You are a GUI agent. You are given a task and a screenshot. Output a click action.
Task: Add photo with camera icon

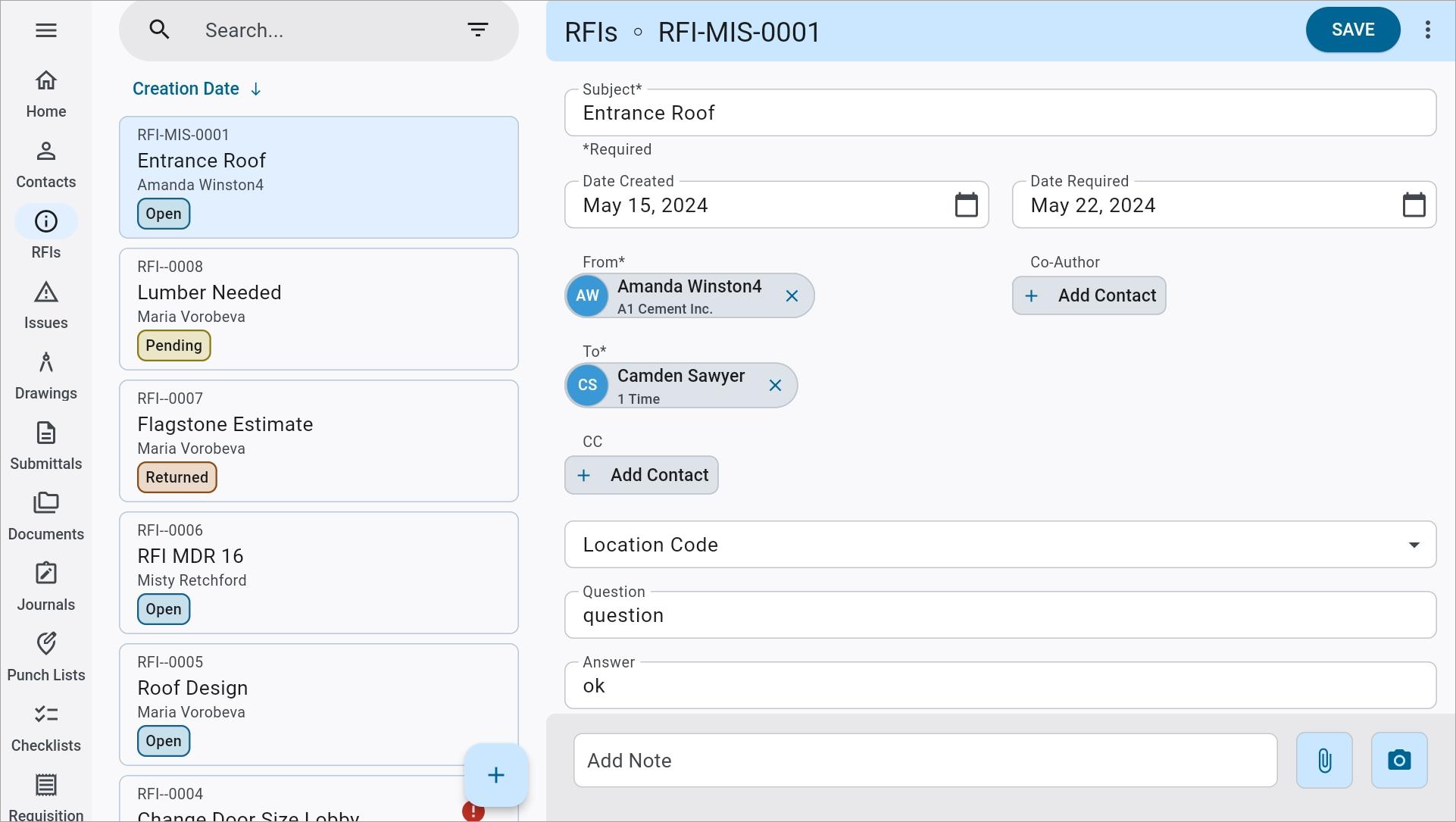(x=1399, y=760)
